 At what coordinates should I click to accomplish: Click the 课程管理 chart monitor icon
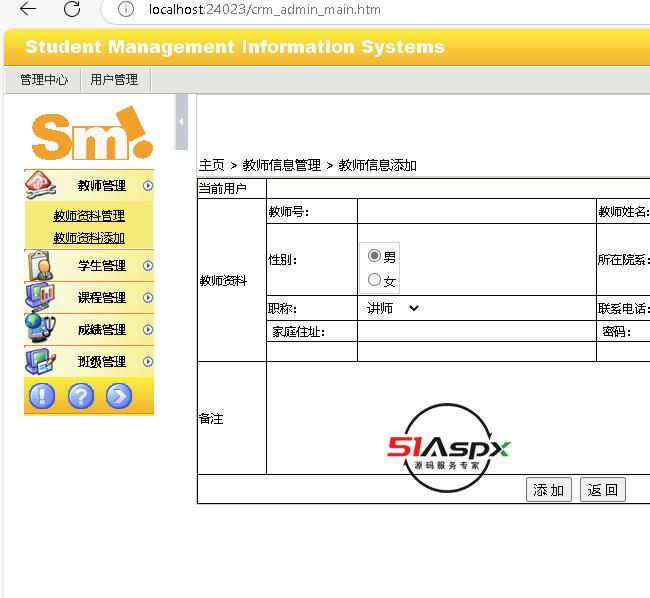click(x=40, y=297)
